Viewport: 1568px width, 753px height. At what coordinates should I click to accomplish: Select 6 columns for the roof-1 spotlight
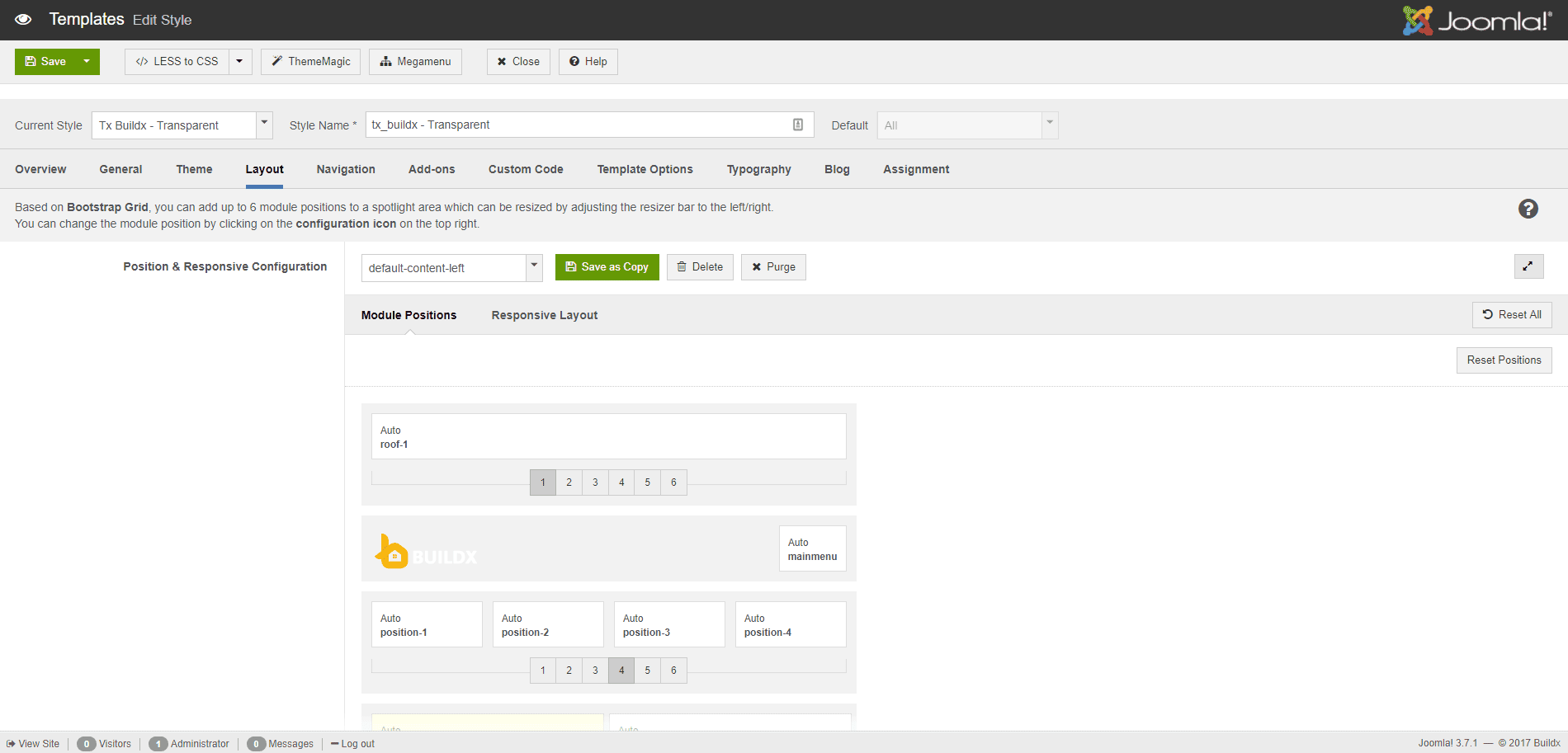point(673,482)
